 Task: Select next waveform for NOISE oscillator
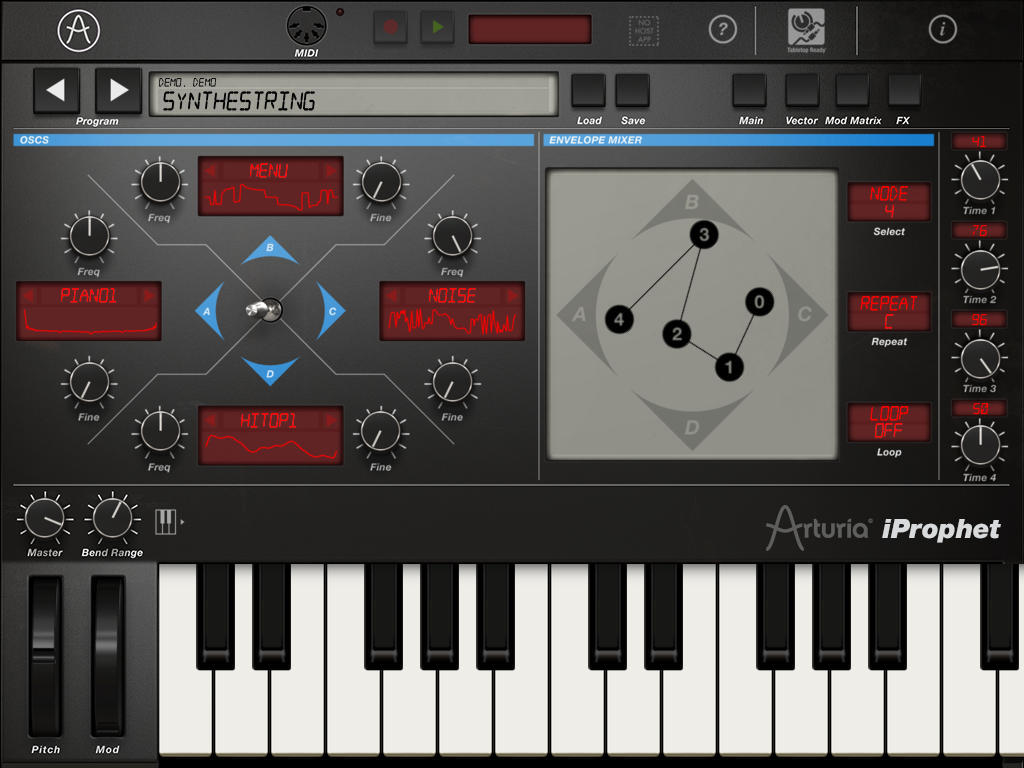point(512,296)
